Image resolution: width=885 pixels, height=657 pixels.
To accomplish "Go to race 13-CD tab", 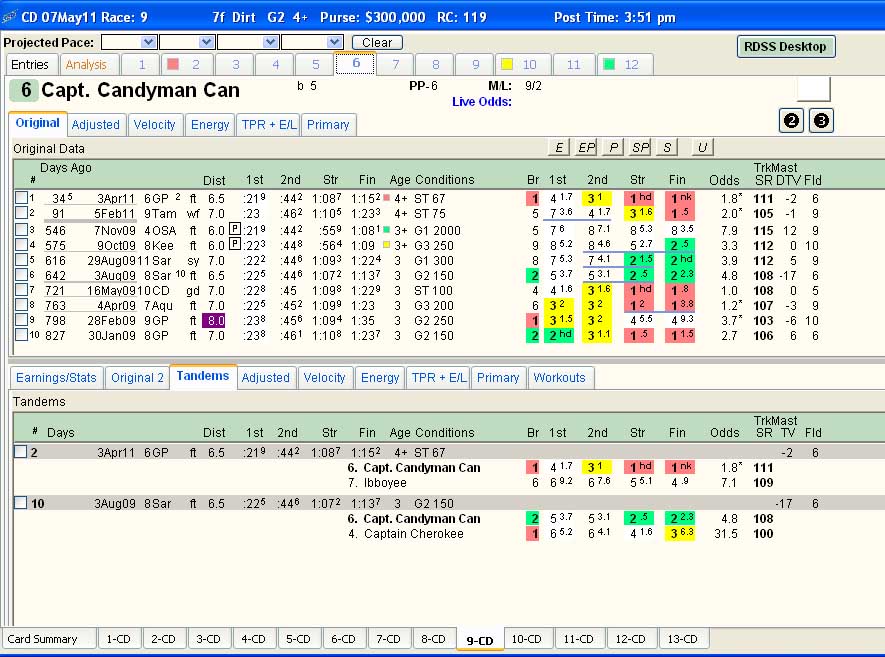I will 682,639.
